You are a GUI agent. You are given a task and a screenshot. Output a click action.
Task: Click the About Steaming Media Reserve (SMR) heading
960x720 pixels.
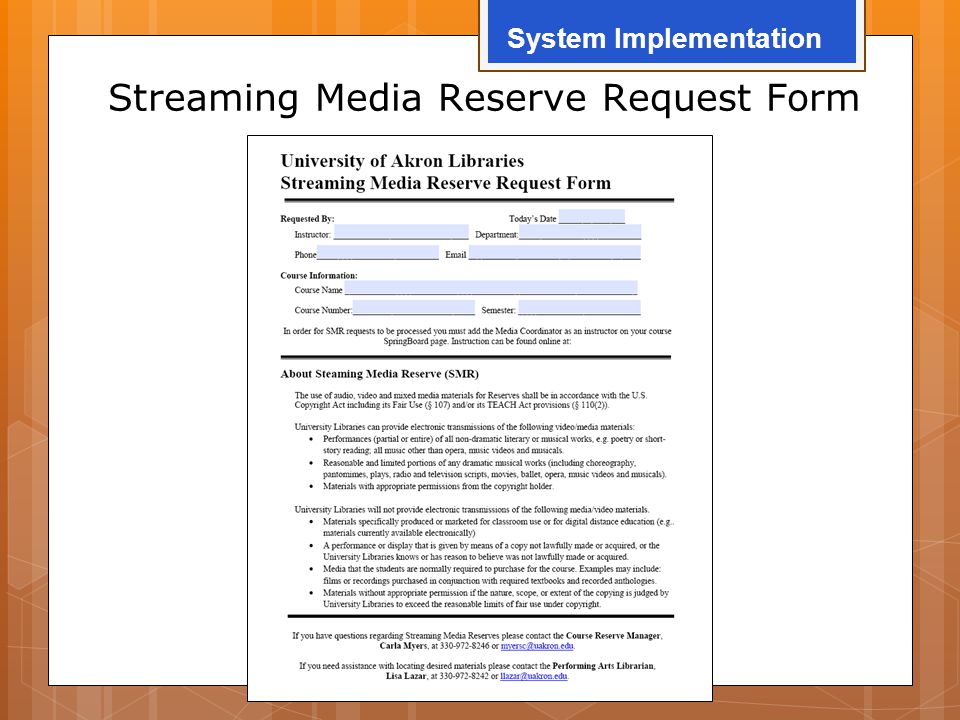(x=380, y=374)
